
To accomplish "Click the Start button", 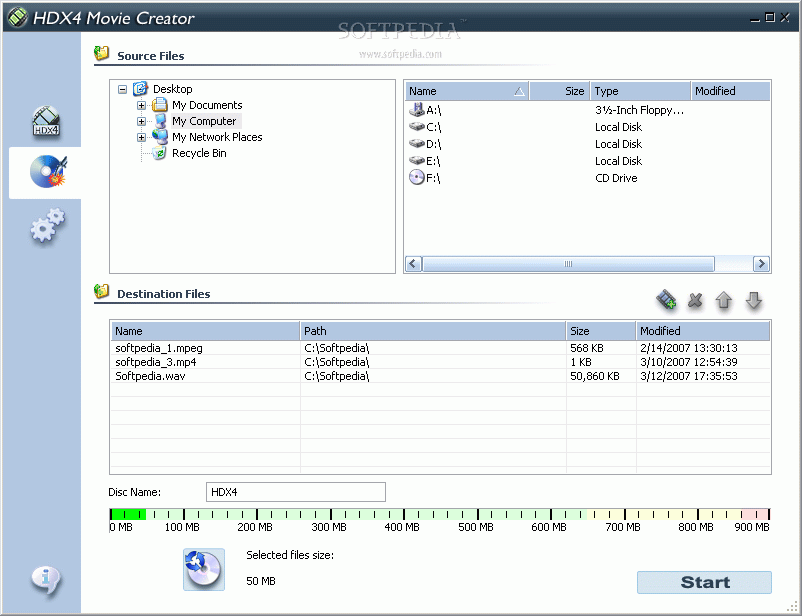I will click(x=704, y=582).
